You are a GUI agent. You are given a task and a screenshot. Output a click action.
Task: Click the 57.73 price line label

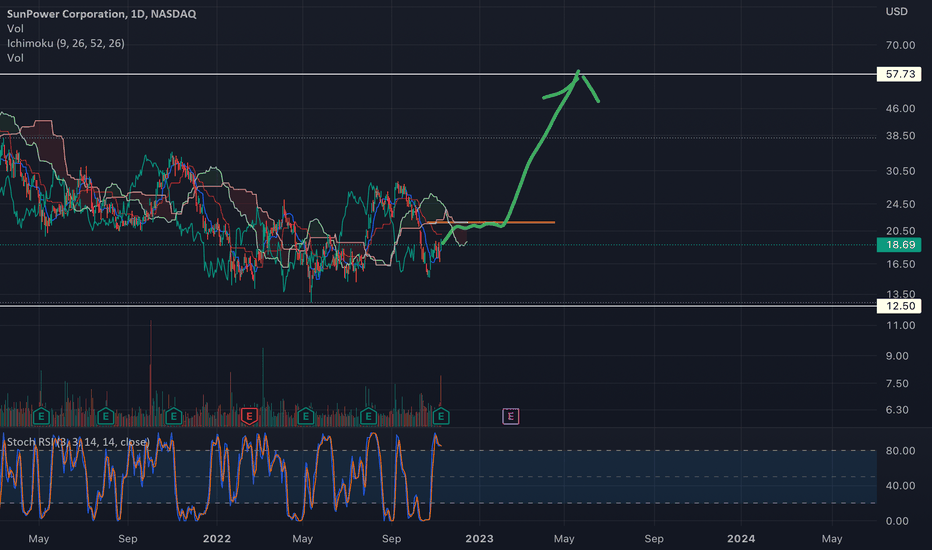899,74
